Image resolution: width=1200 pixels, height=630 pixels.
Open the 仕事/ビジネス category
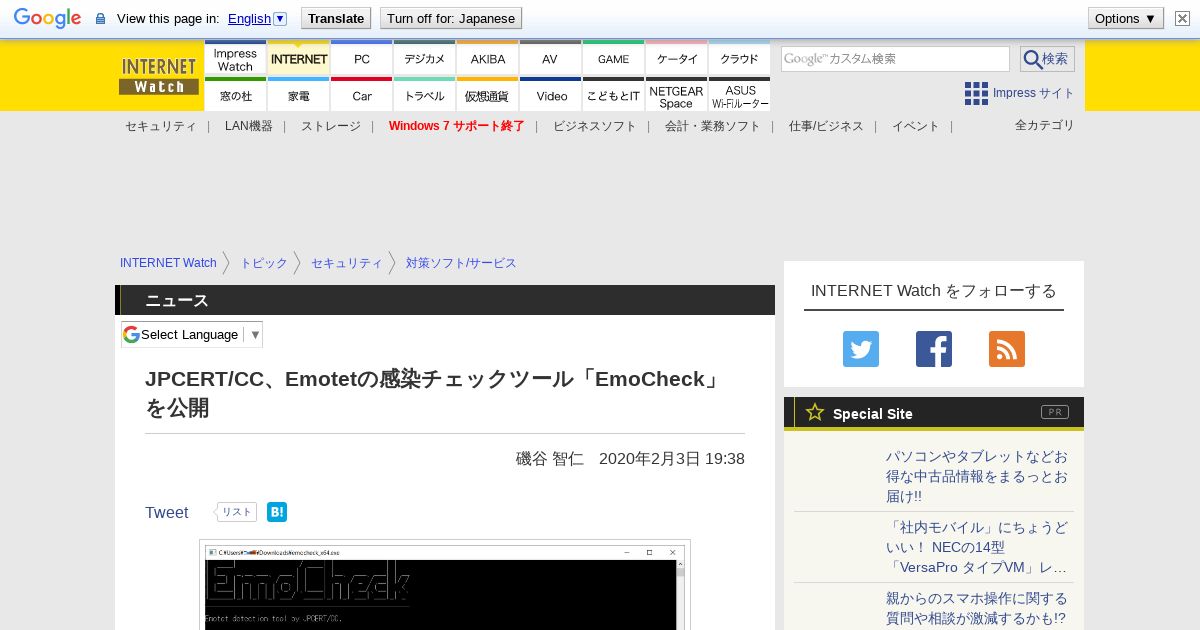coord(826,126)
